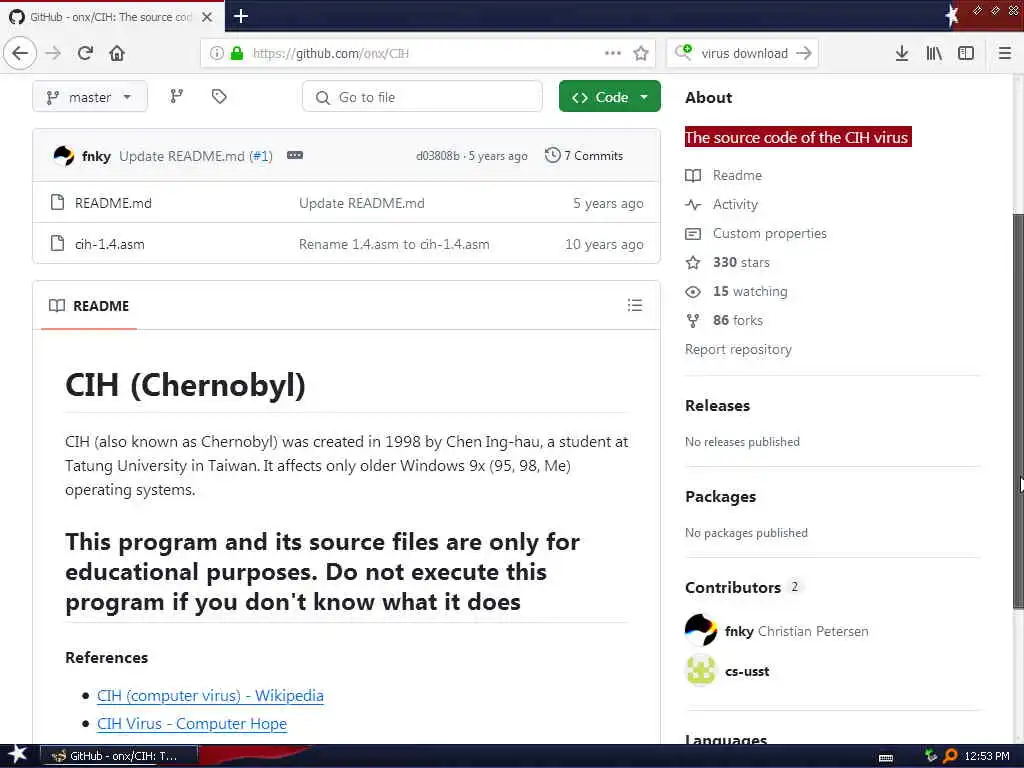The height and width of the screenshot is (768, 1024).
Task: Bookmark this page with the star icon
Action: [641, 54]
